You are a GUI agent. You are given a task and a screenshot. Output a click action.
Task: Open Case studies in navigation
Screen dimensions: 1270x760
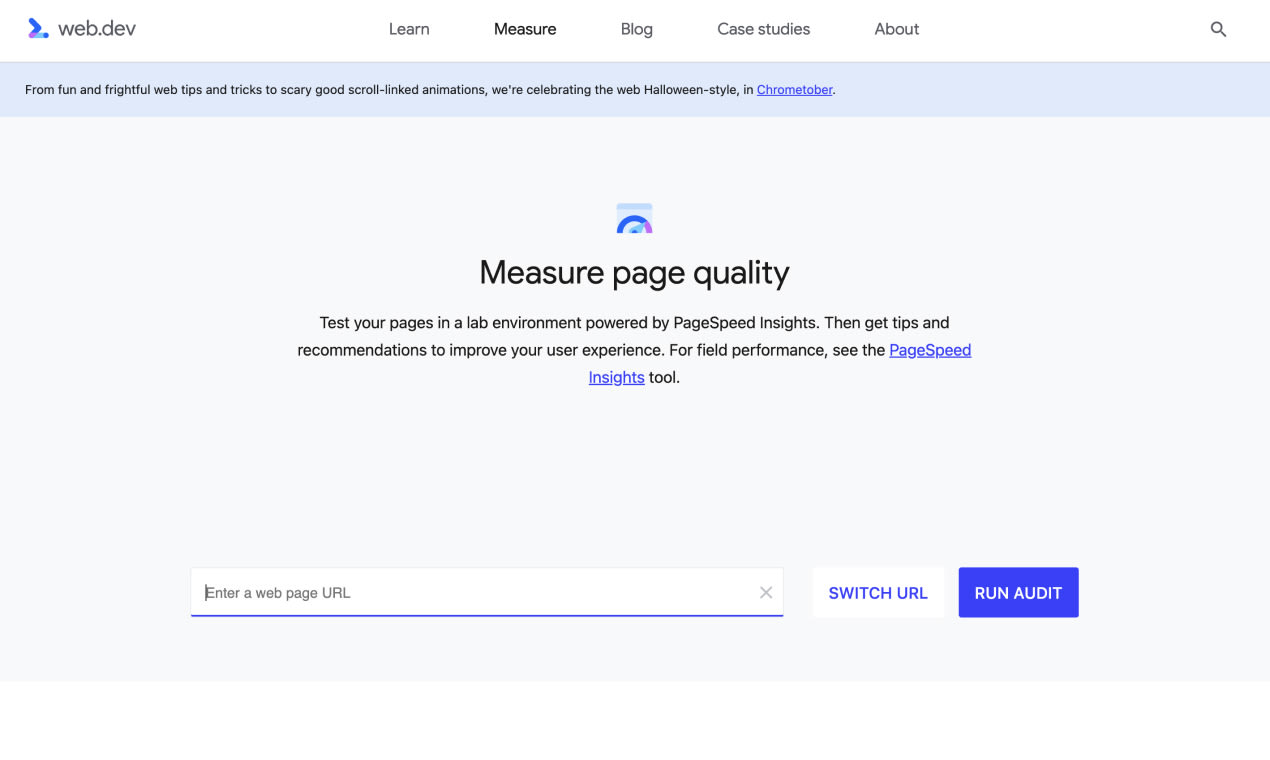pos(764,29)
